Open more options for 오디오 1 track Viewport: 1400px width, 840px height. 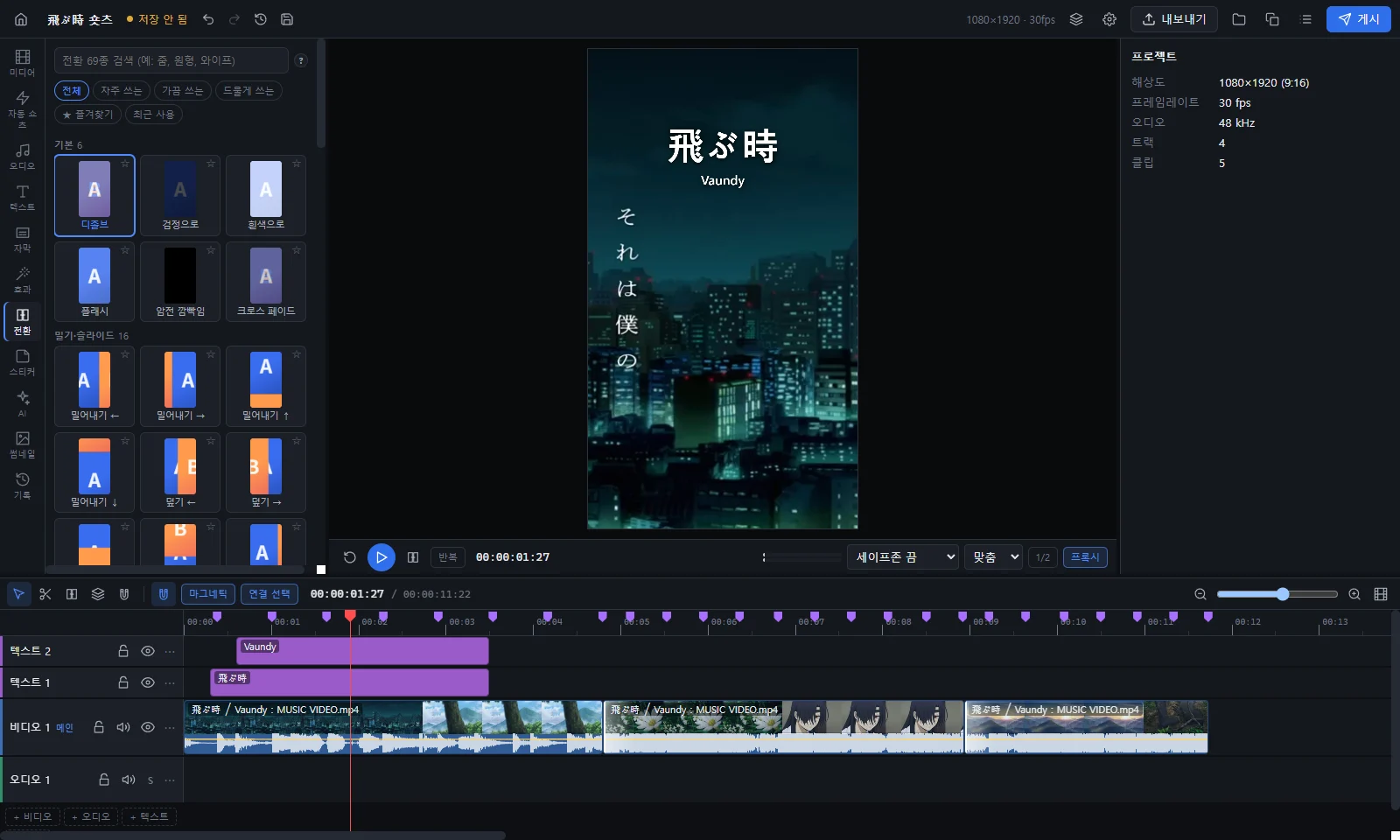[x=170, y=780]
